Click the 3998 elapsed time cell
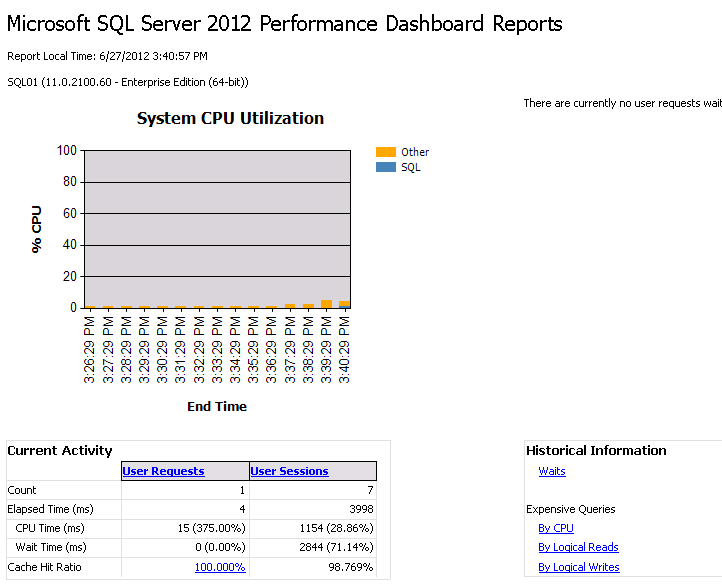 pos(361,509)
